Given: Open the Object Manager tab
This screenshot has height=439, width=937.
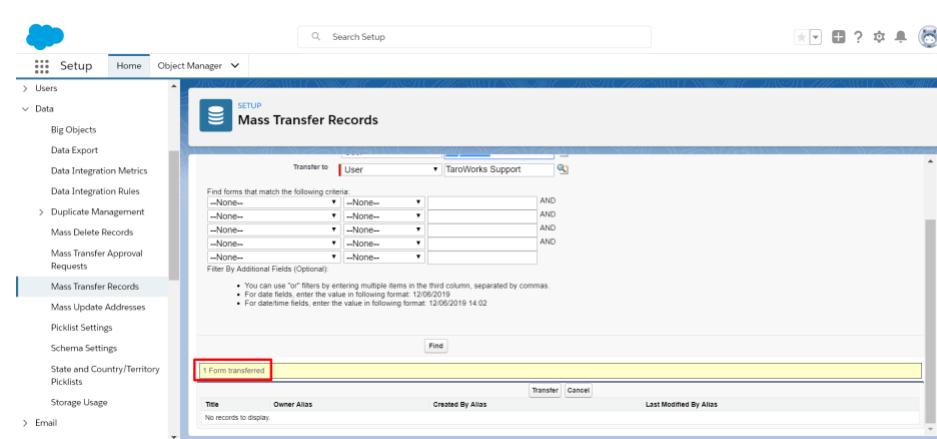Looking at the screenshot, I should click(189, 66).
